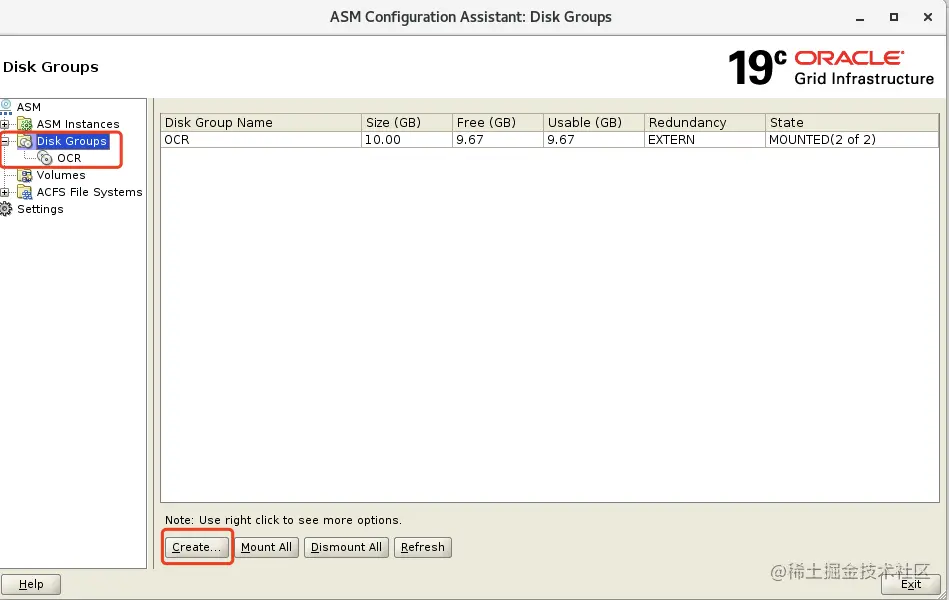Click the ASM root node icon
Screen dimensions: 949x600
pyautogui.click(x=6, y=107)
